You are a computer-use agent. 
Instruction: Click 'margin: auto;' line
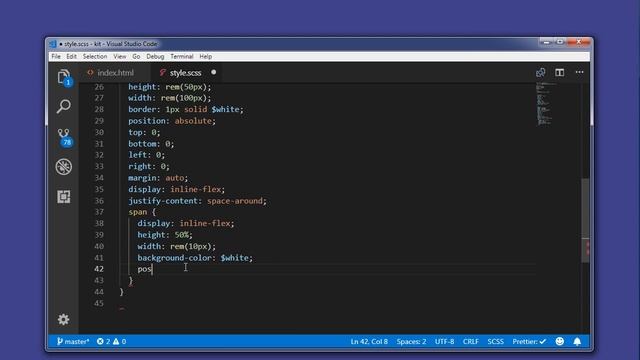point(158,178)
